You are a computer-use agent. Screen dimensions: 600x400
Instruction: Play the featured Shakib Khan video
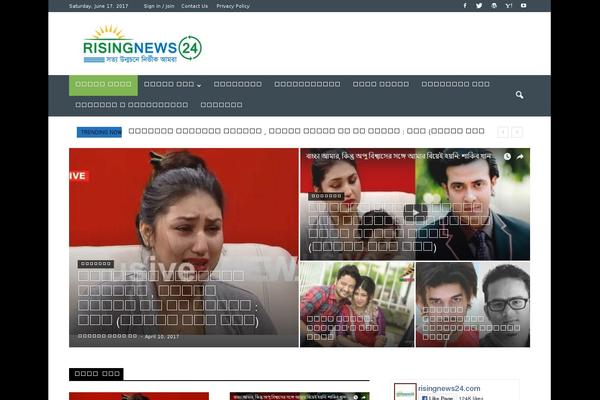click(x=415, y=212)
